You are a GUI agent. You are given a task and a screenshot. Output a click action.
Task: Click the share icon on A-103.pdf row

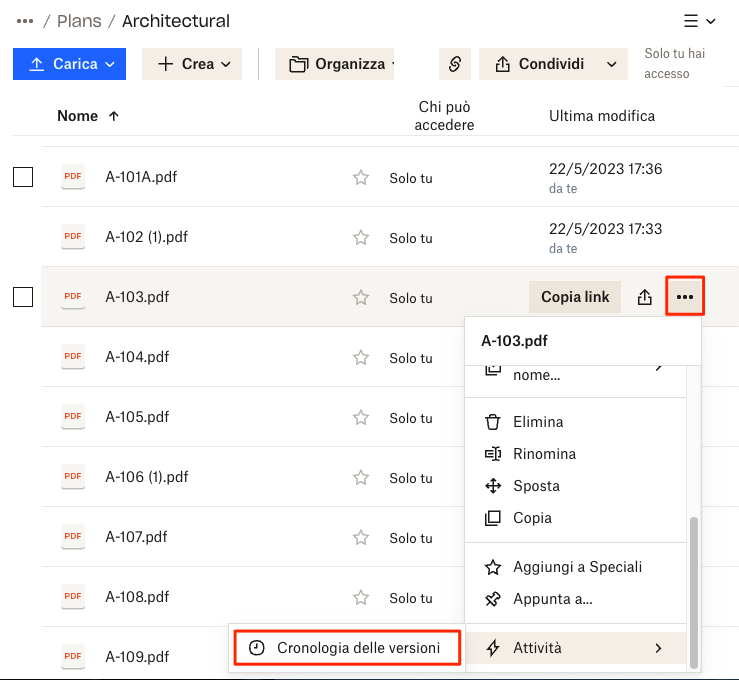click(x=645, y=297)
